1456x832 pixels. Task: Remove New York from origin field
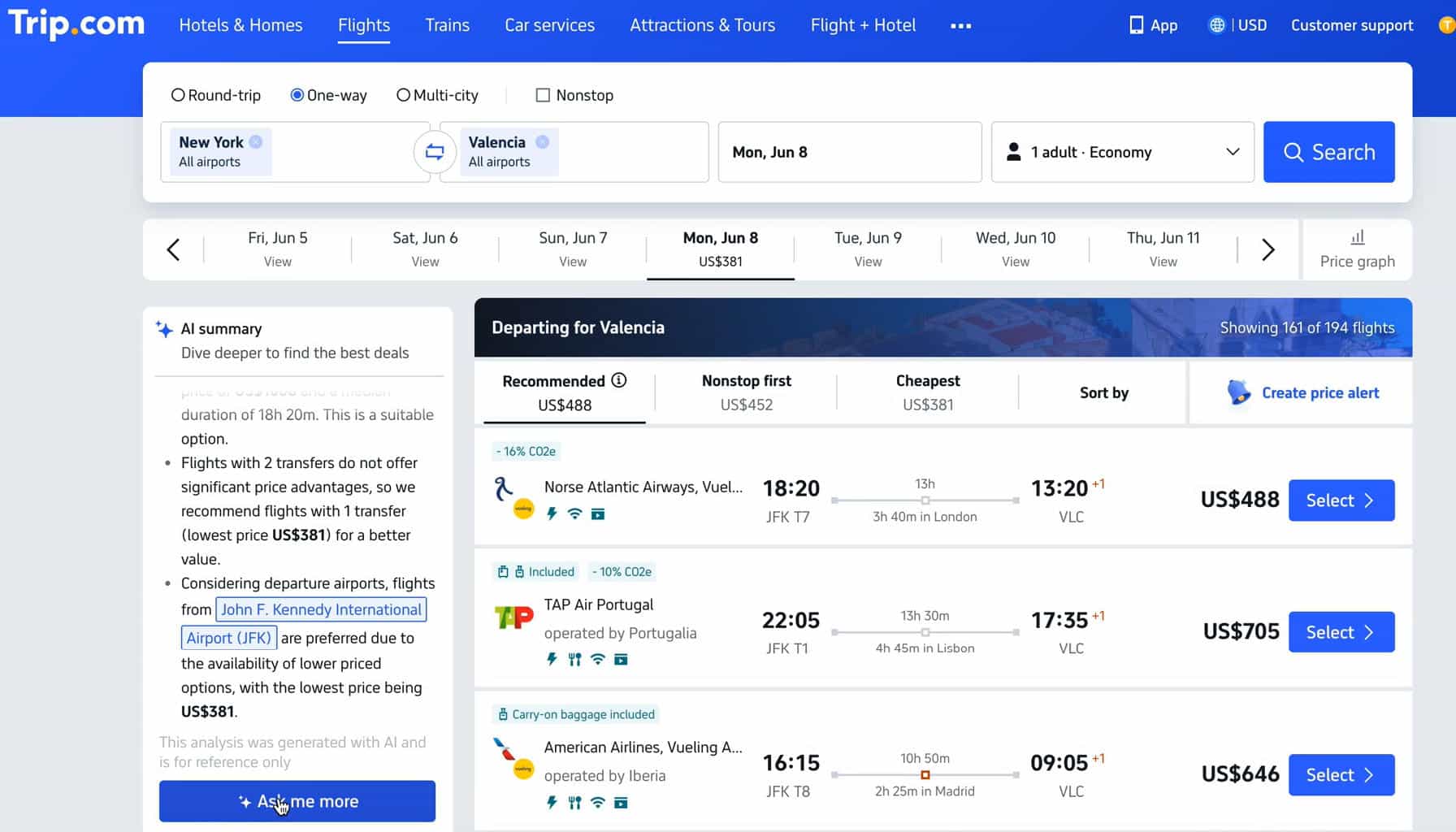tap(256, 141)
